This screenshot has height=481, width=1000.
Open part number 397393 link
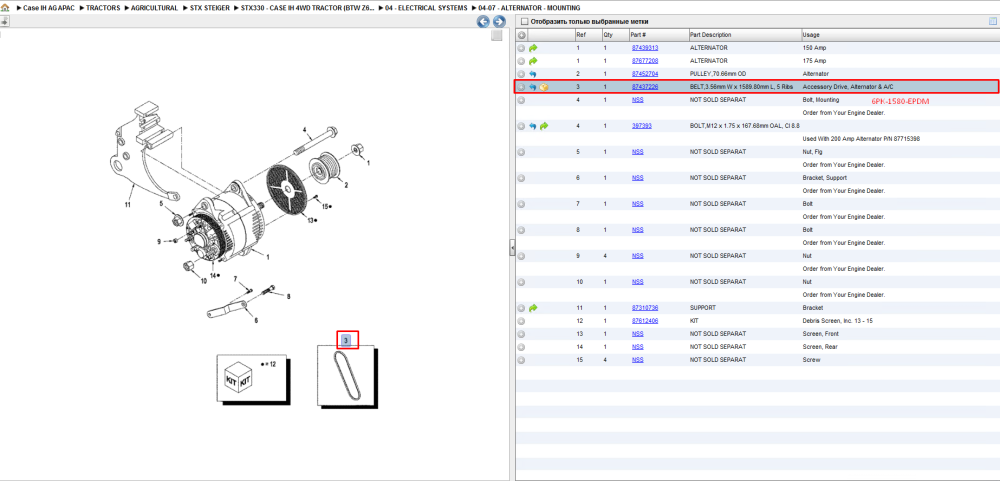click(642, 126)
